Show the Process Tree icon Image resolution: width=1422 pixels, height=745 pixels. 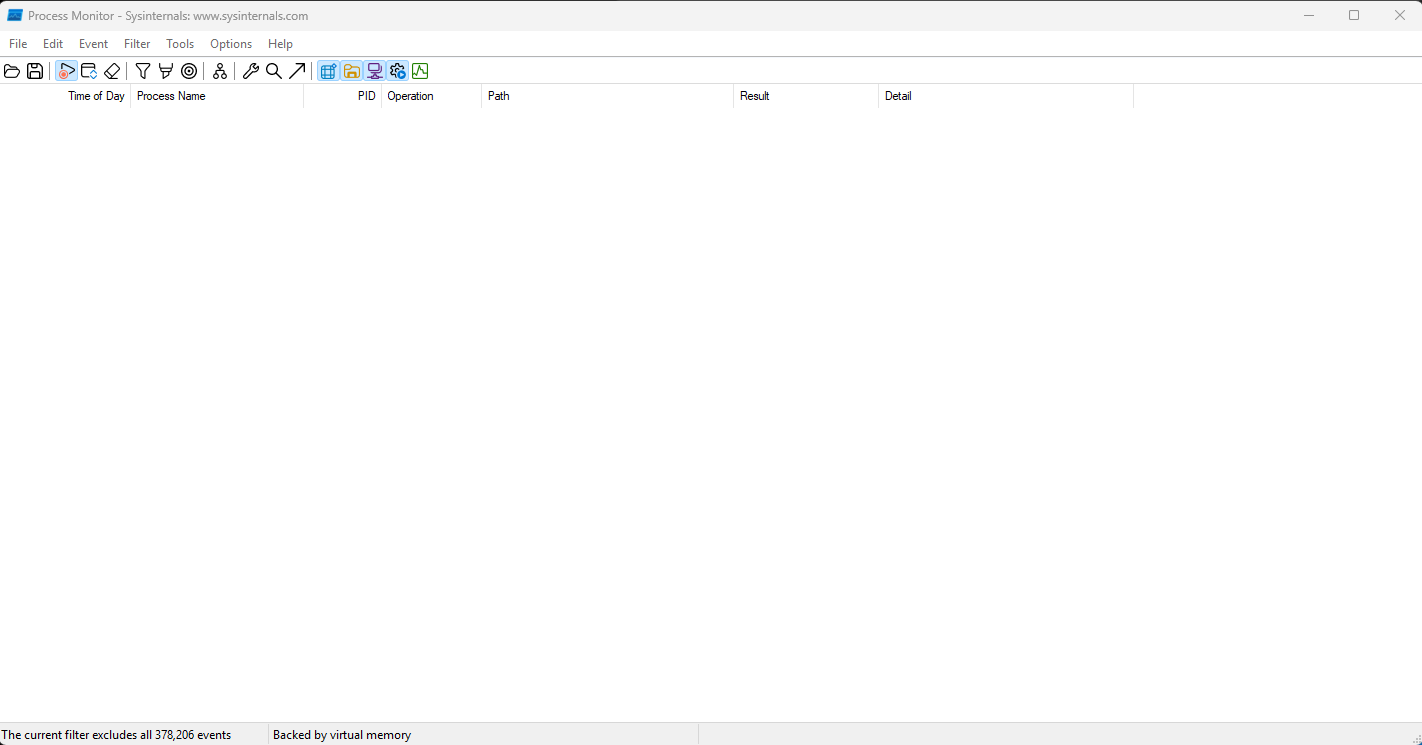[x=220, y=71]
